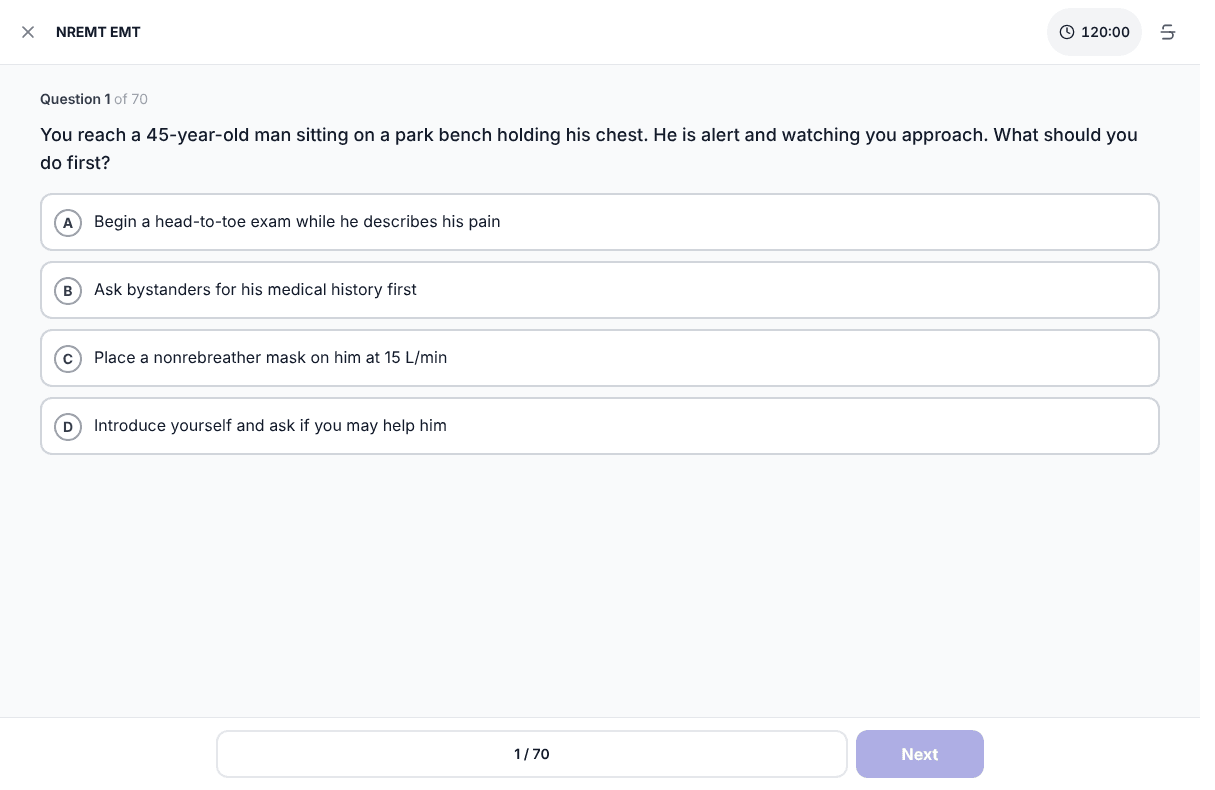Select the circled letter D option marker

point(68,427)
